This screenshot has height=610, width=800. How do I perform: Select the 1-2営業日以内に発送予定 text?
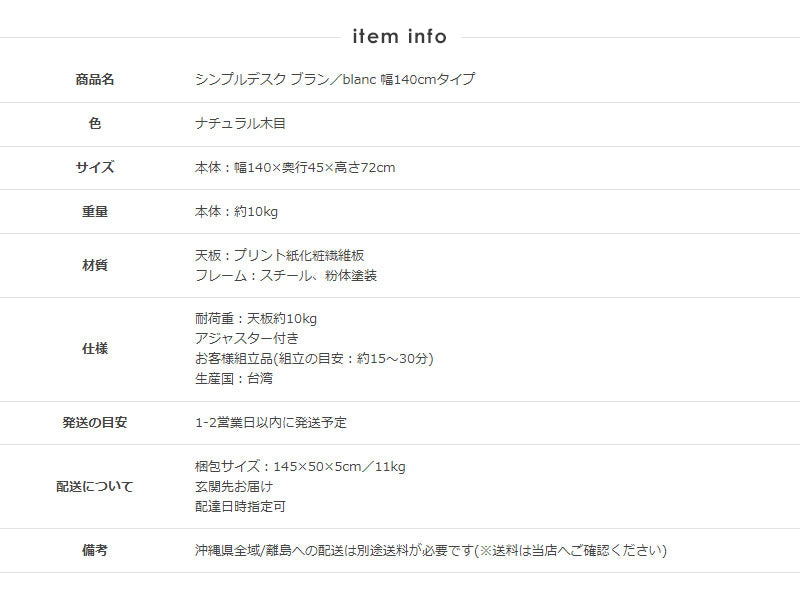coord(271,422)
